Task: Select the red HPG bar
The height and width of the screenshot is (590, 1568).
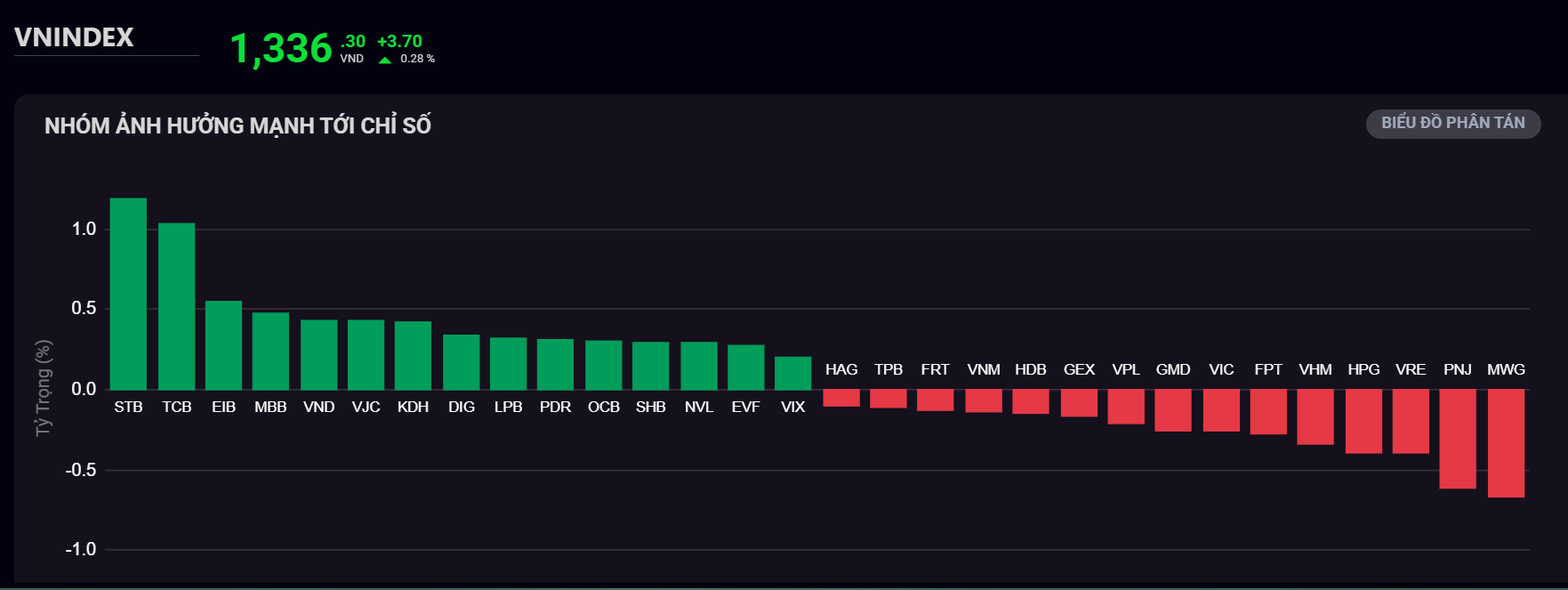Action: pyautogui.click(x=1363, y=422)
